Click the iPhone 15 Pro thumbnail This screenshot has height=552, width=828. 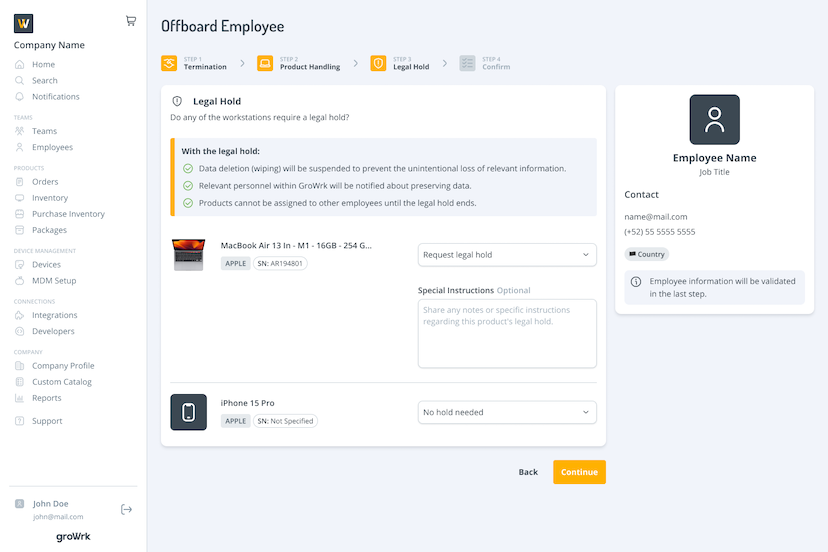pos(188,412)
